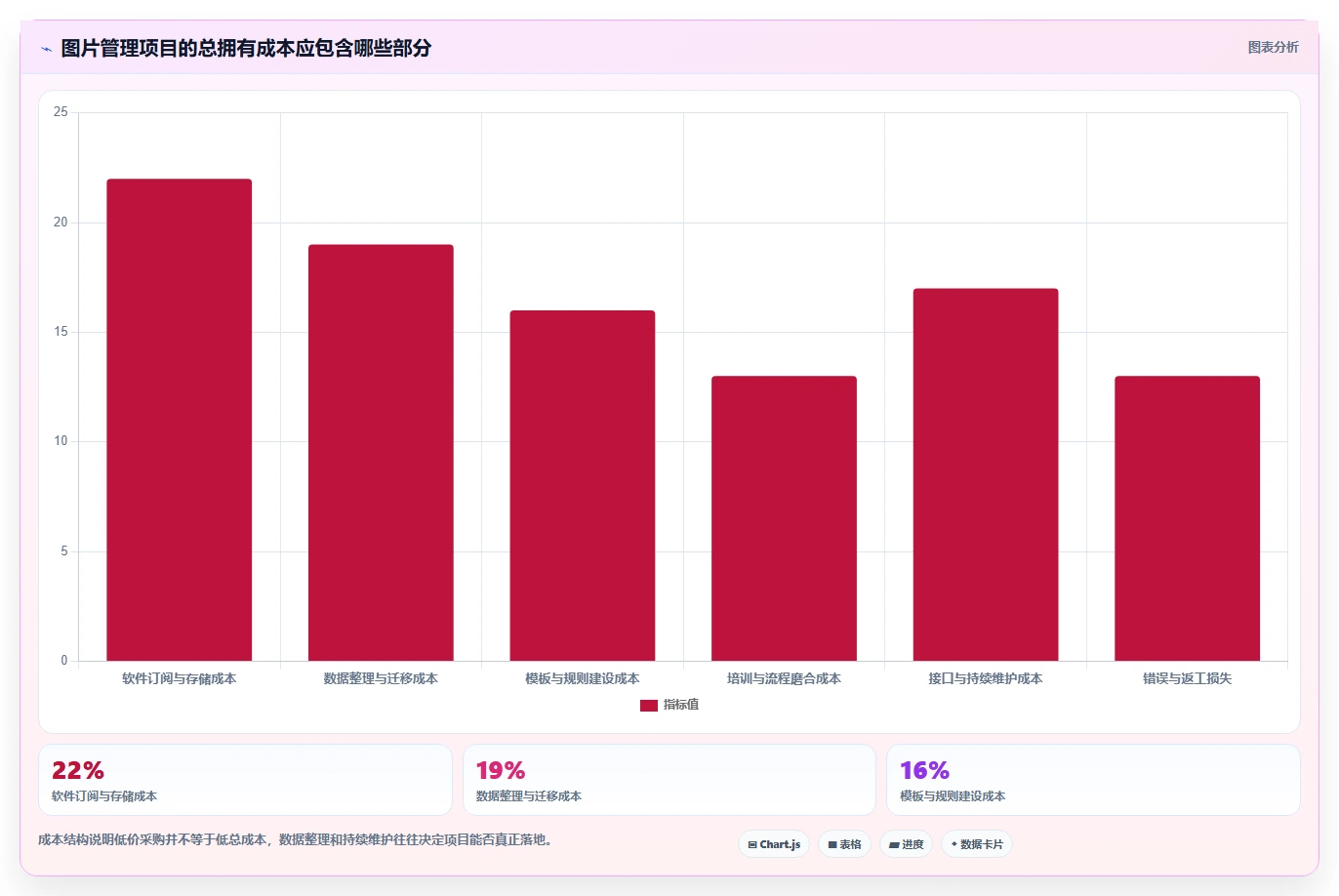Select the 表格 tag button
The image size is (1339, 896).
[x=844, y=844]
